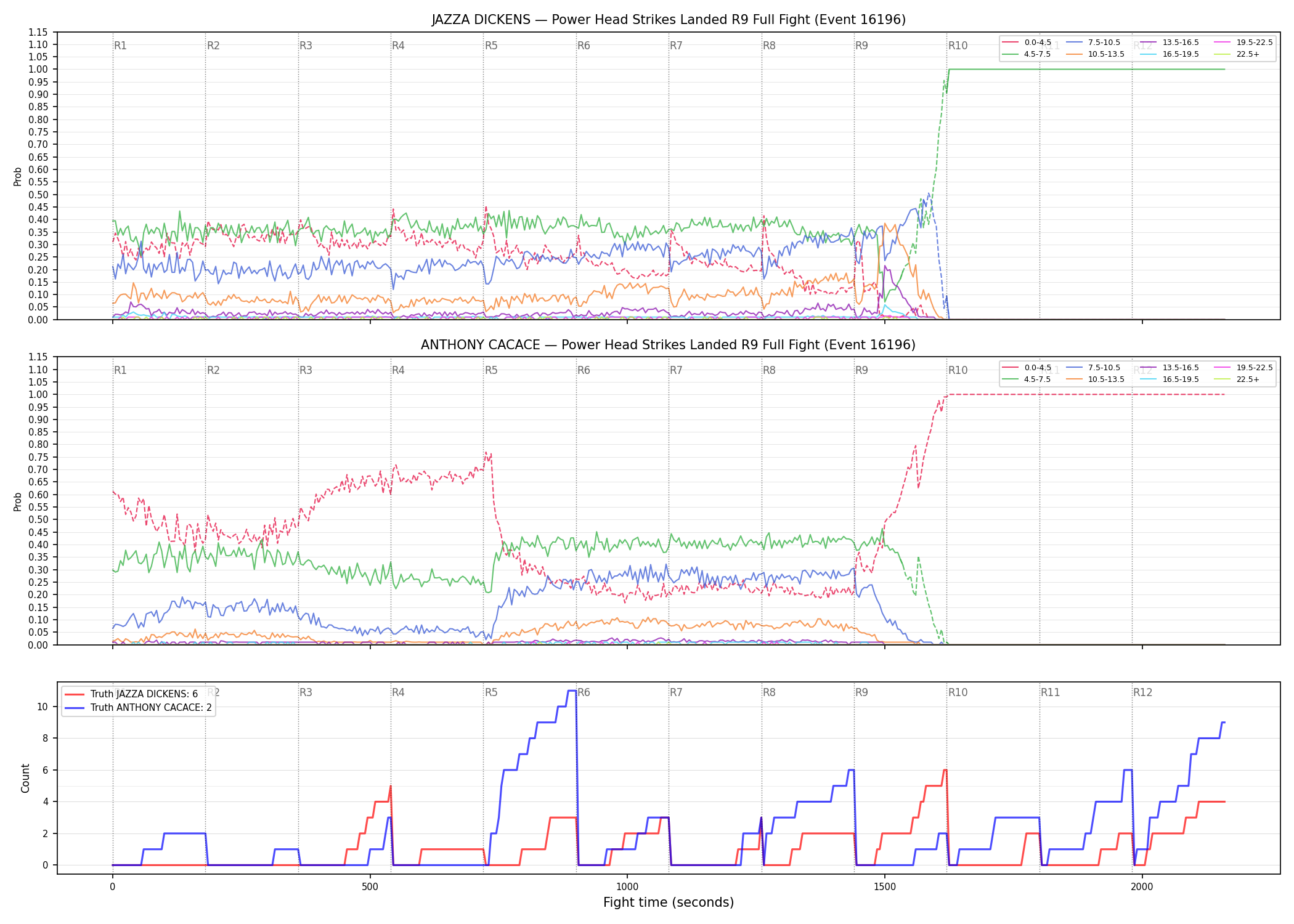Image resolution: width=1294 pixels, height=924 pixels.
Task: Click the 'Fight time (seconds)' axis label
Action: pos(669,902)
